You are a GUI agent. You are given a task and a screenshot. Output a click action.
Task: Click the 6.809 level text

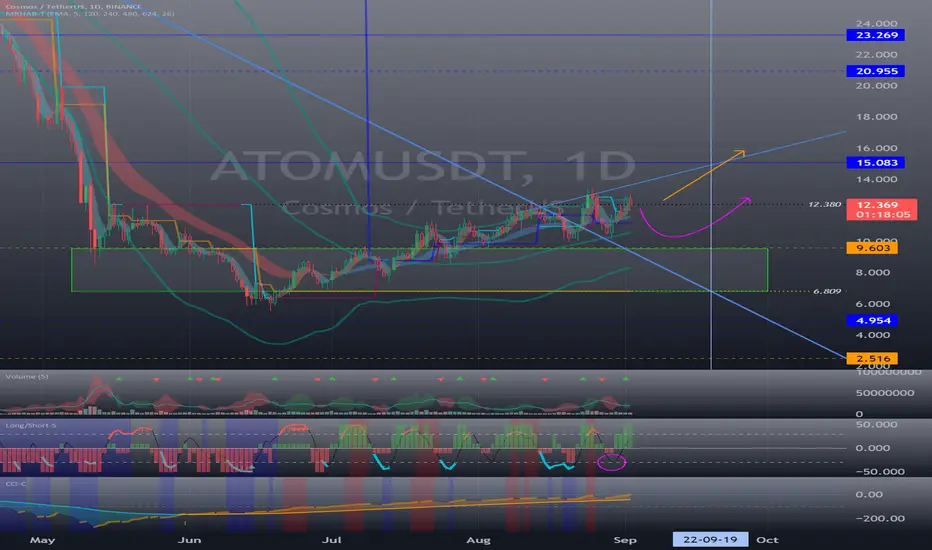(827, 291)
